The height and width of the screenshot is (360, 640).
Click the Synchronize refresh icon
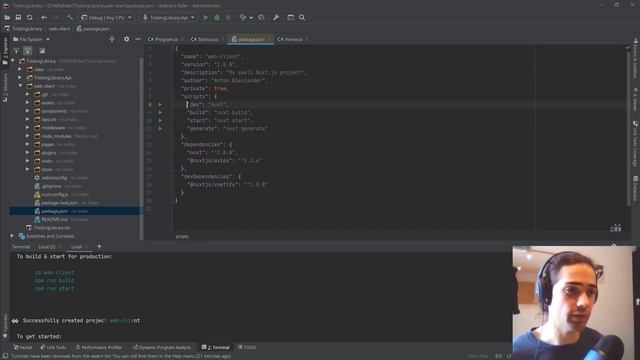point(29,18)
